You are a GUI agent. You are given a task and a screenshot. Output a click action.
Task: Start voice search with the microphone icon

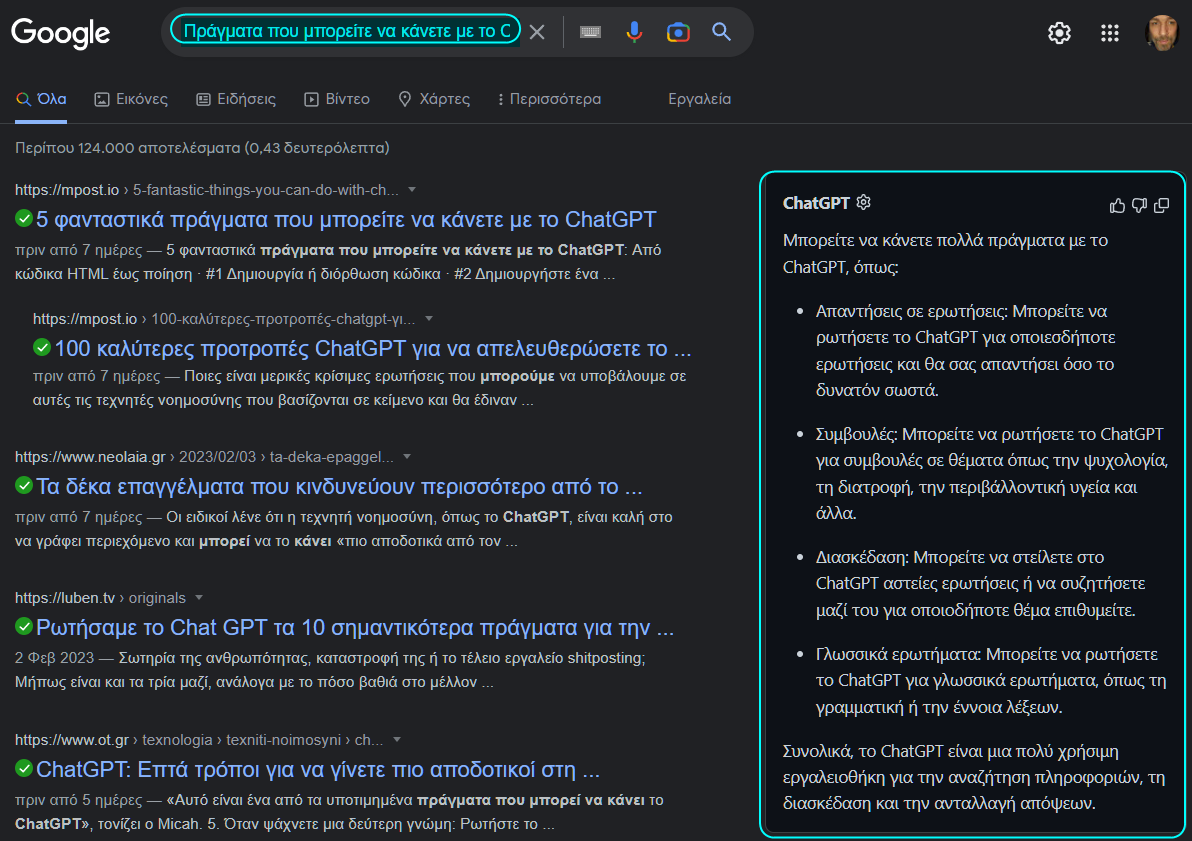(x=634, y=32)
